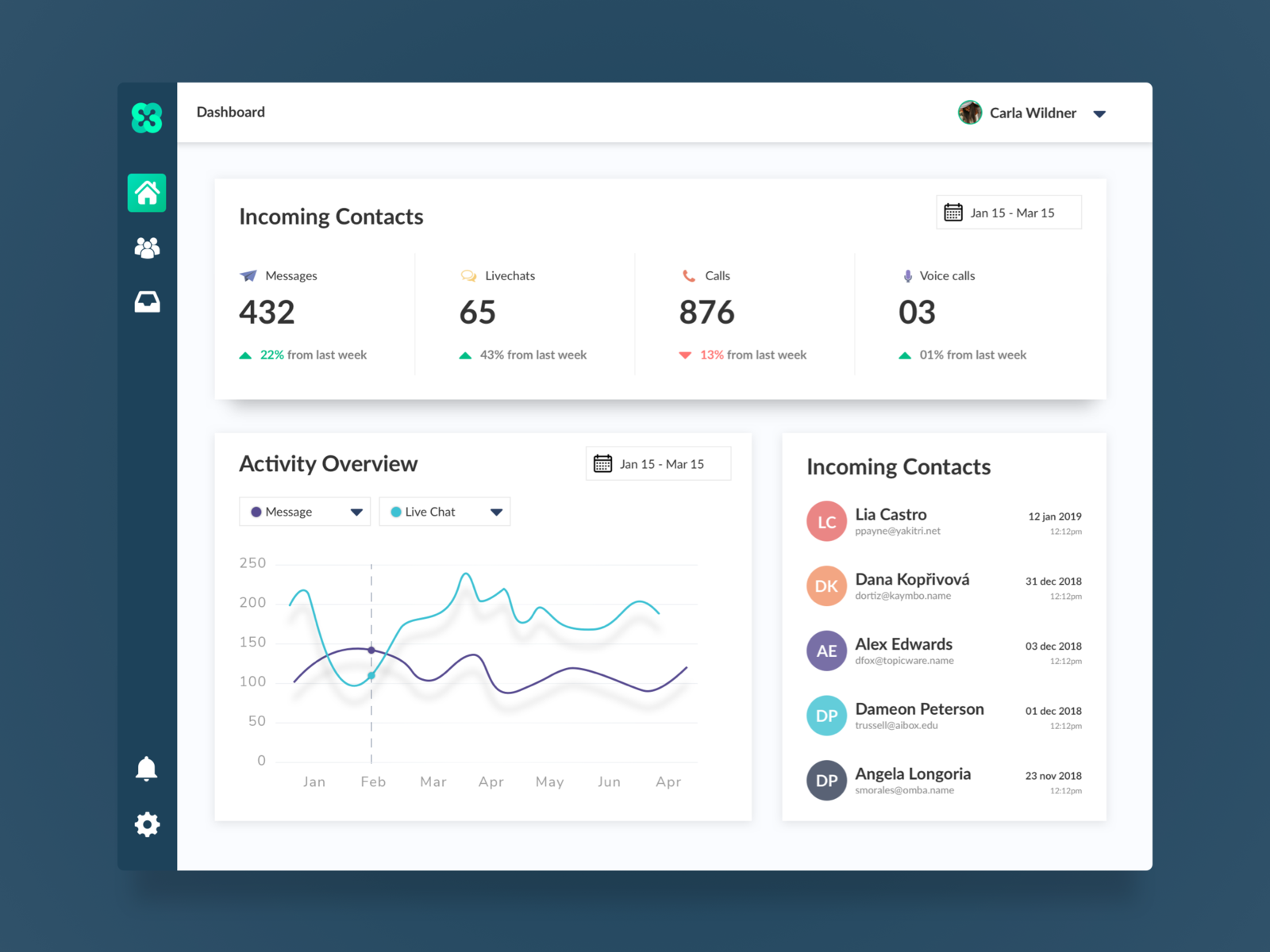Click the 43% from last week up arrow
The width and height of the screenshot is (1270, 952).
tap(465, 355)
